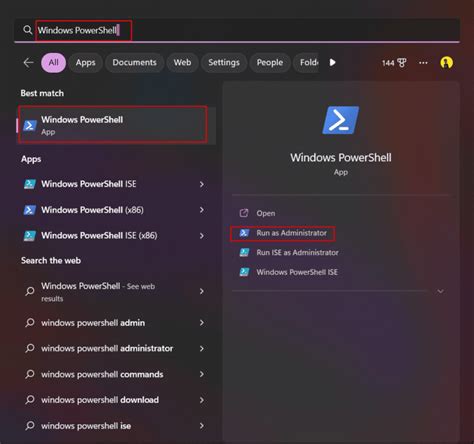Expand 'windows powershell commands' chevron

(202, 374)
